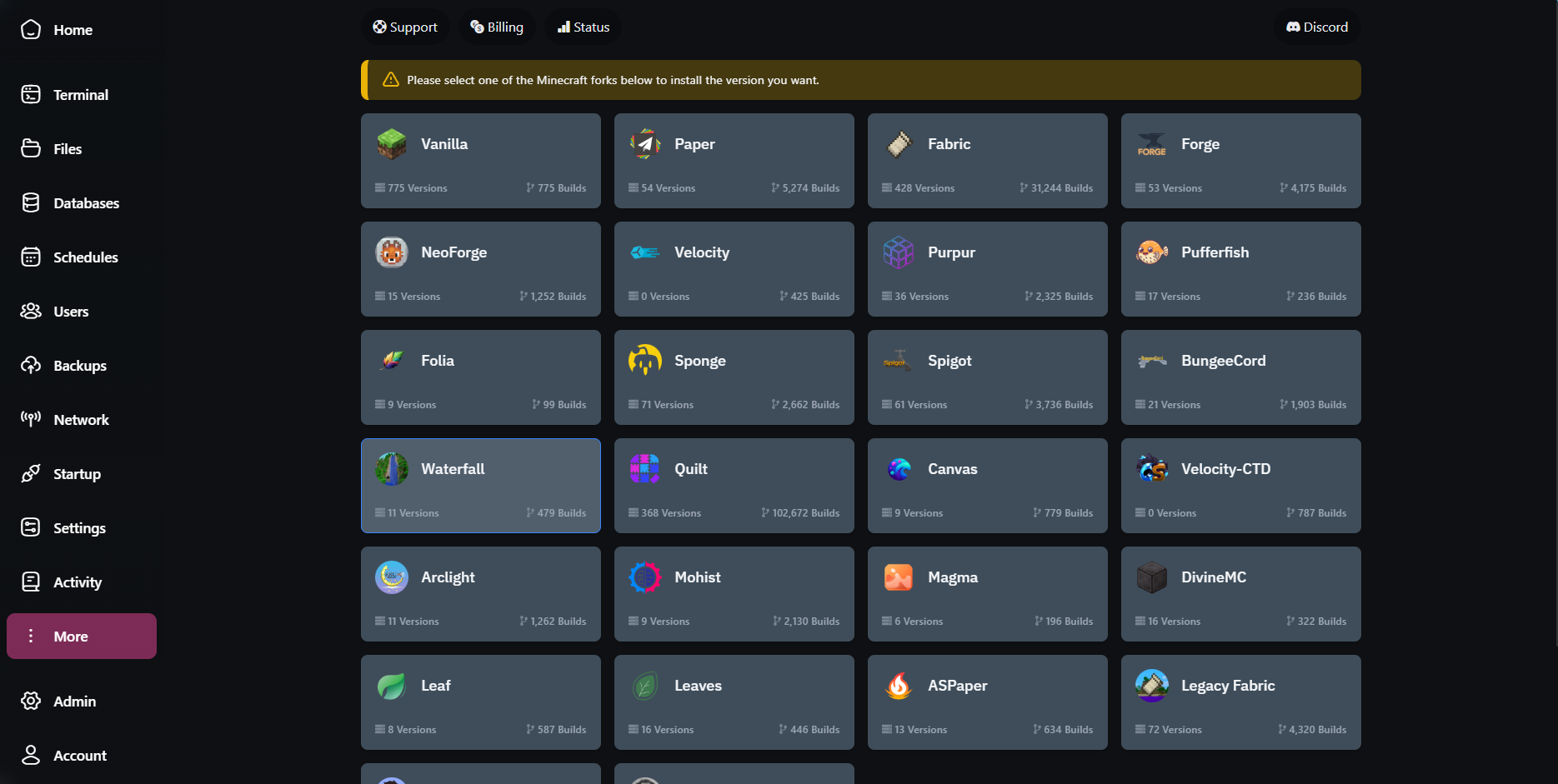Click the Sponge yellow icon
Screen dimensions: 1558x784
pos(644,361)
